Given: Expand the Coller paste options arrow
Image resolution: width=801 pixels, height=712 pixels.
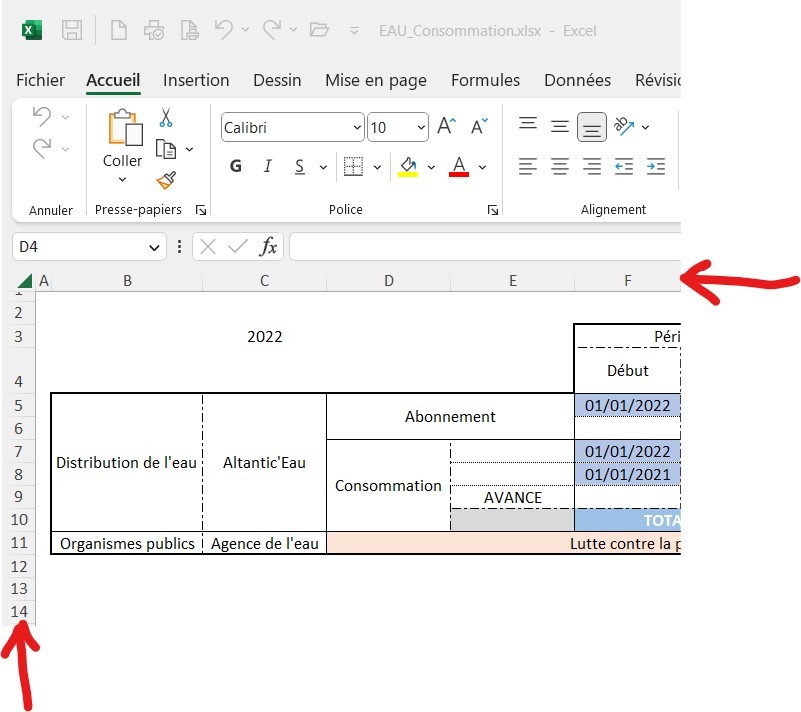Looking at the screenshot, I should tap(122, 179).
